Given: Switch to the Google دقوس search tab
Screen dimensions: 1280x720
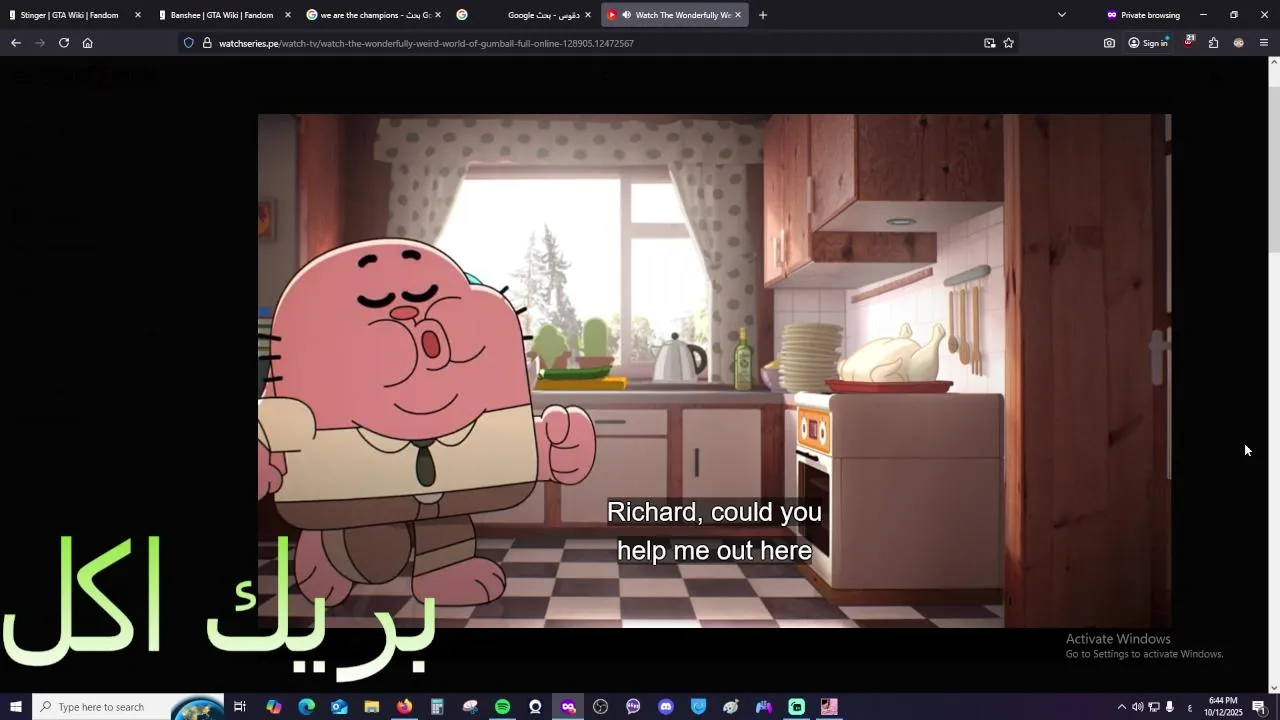Looking at the screenshot, I should tap(524, 15).
